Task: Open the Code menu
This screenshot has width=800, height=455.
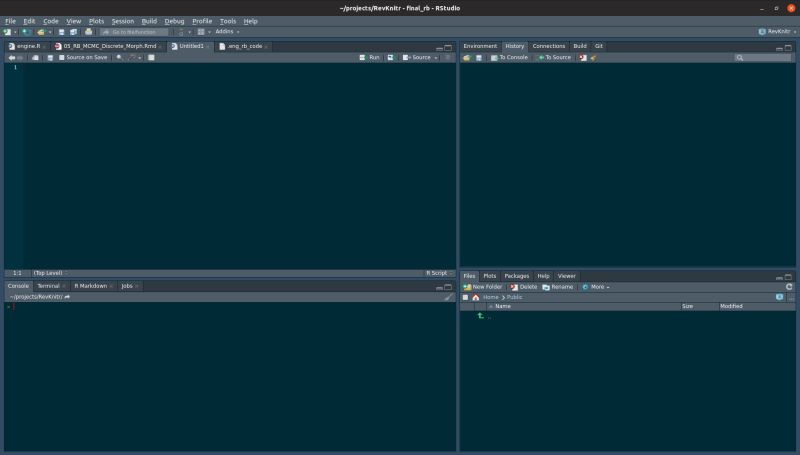Action: click(x=51, y=21)
